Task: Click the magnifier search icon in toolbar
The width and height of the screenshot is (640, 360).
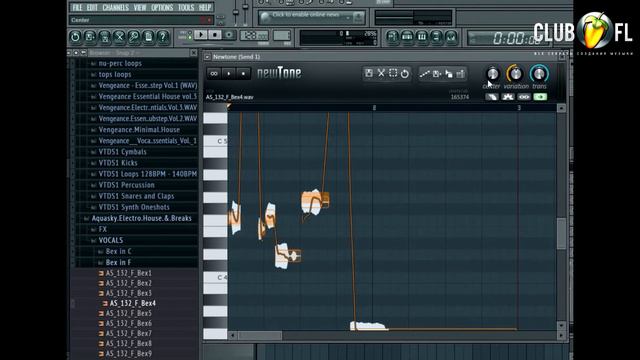Action: tap(133, 37)
